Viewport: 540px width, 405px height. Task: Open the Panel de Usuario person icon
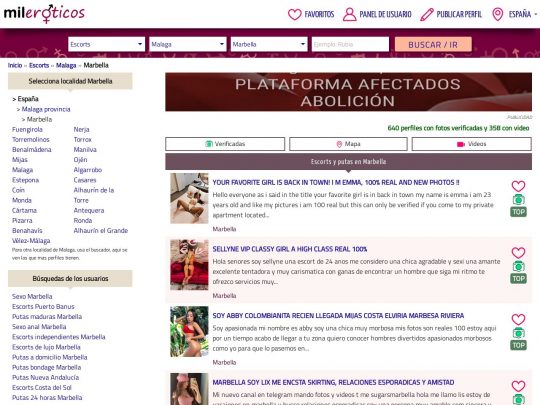click(349, 14)
